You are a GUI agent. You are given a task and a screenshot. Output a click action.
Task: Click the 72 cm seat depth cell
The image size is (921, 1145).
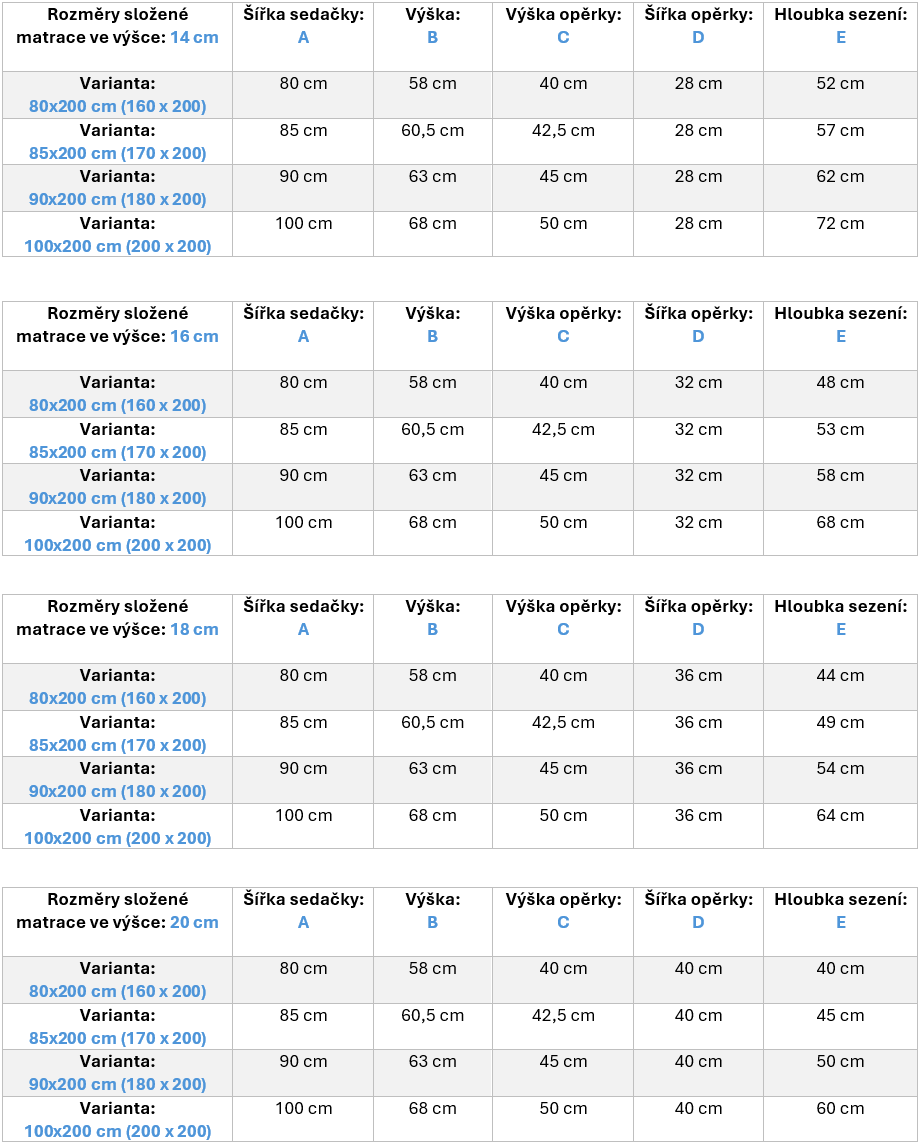(x=840, y=223)
